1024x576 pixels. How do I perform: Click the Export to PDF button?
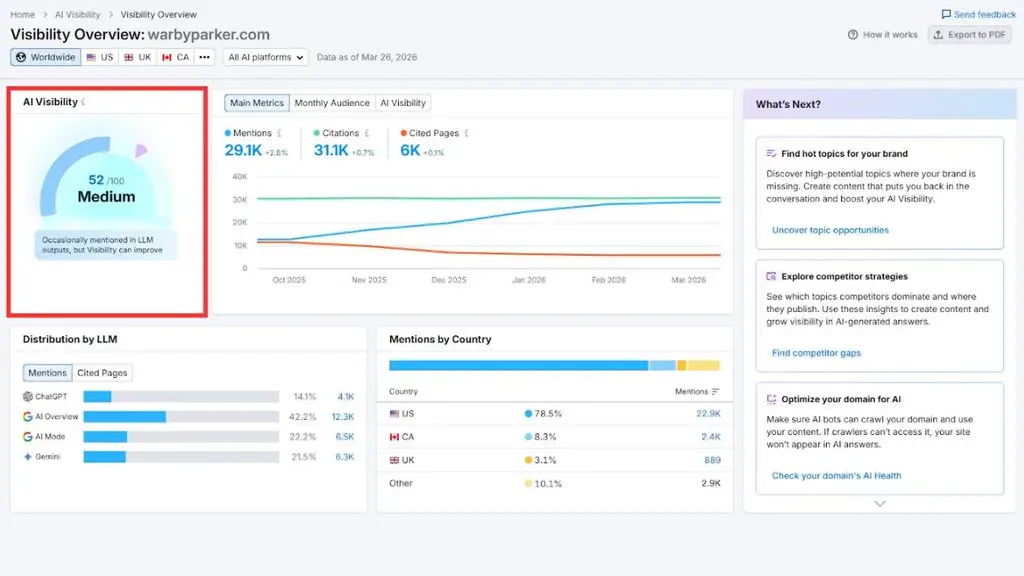pyautogui.click(x=970, y=35)
